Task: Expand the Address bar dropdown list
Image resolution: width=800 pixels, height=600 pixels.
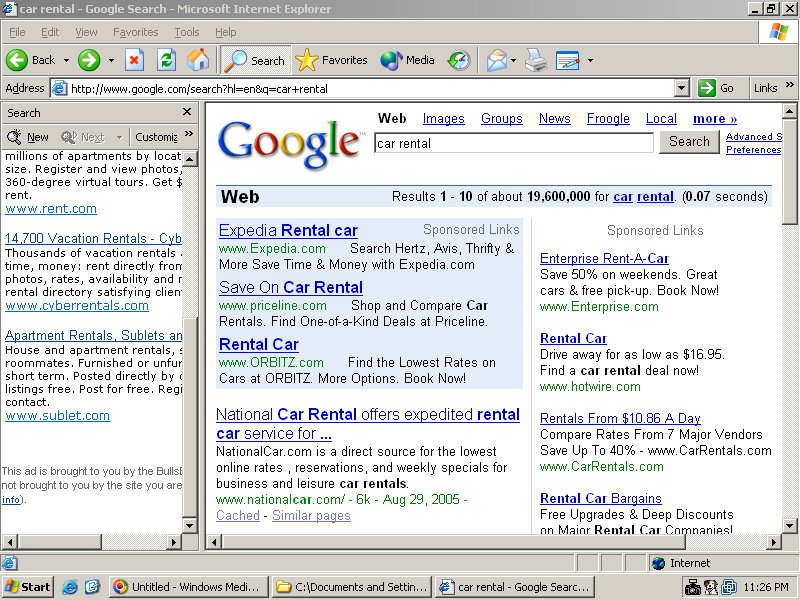Action: [x=682, y=88]
